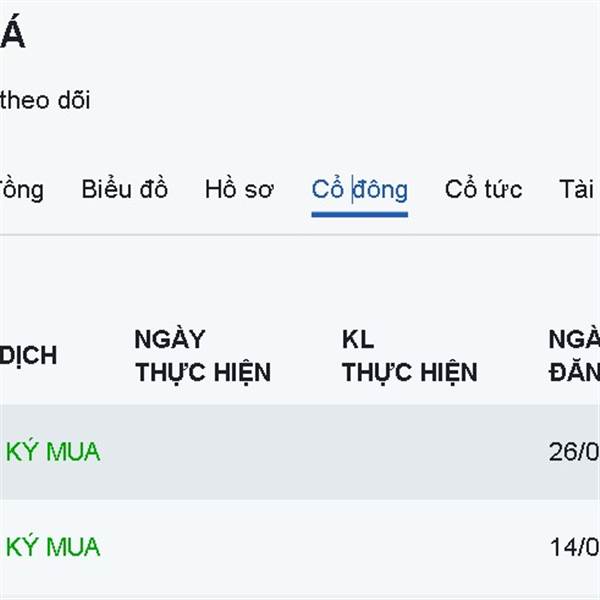This screenshot has height=600, width=600.
Task: Open the Biểu đồ tab
Action: click(x=124, y=189)
